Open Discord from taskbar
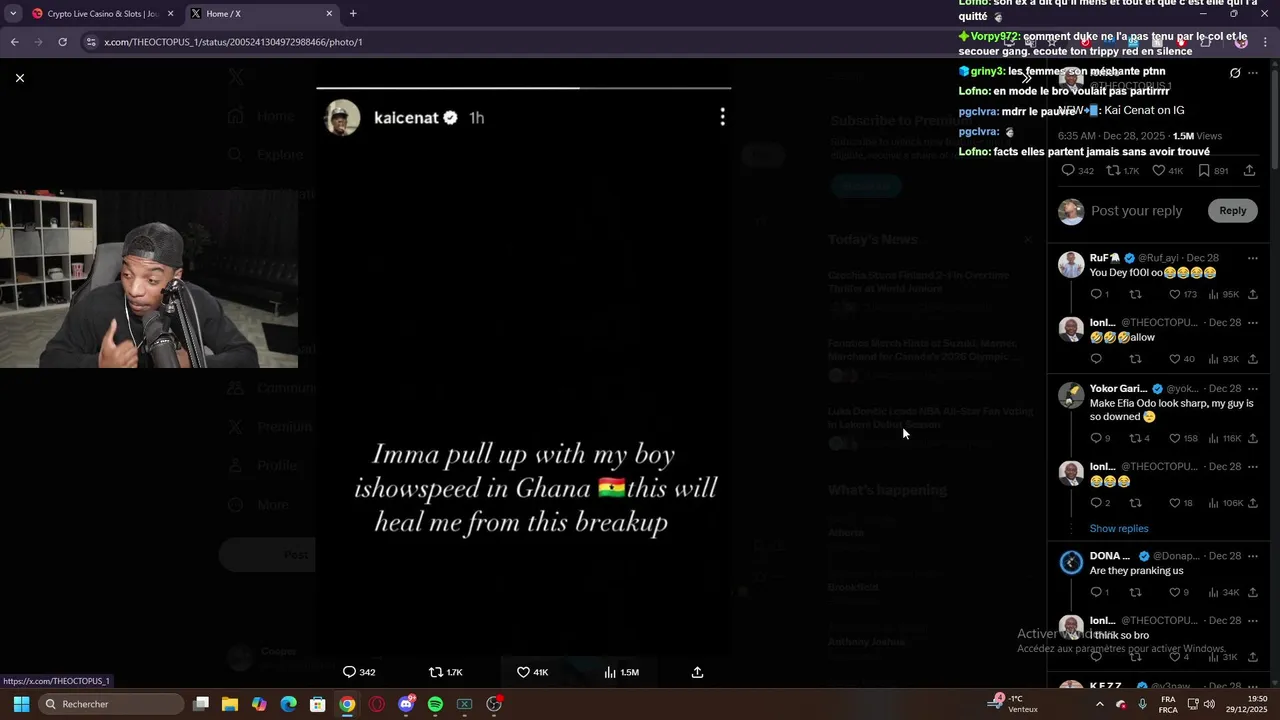 pos(406,704)
